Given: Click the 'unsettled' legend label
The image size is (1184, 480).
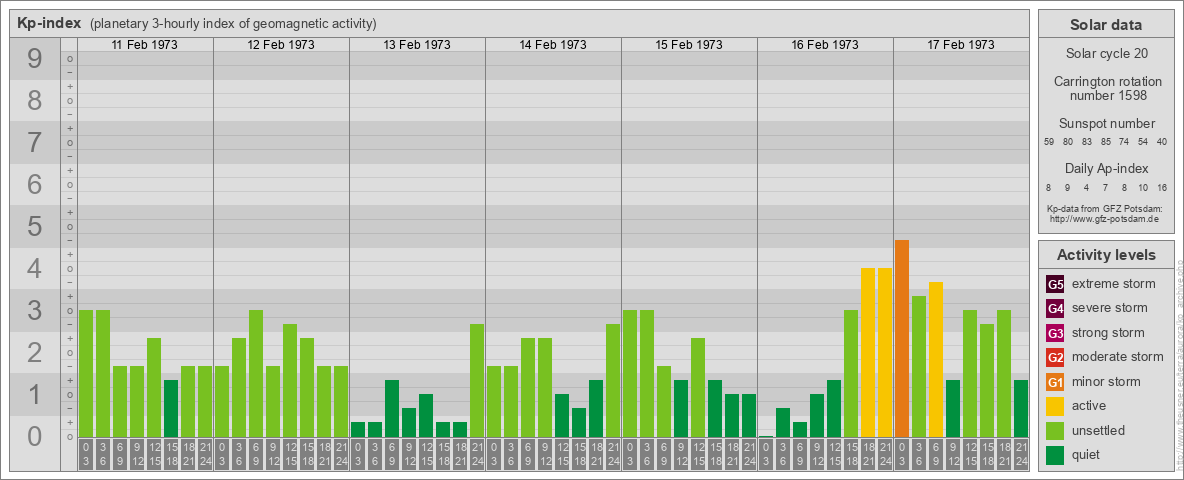Looking at the screenshot, I should pos(1099,430).
